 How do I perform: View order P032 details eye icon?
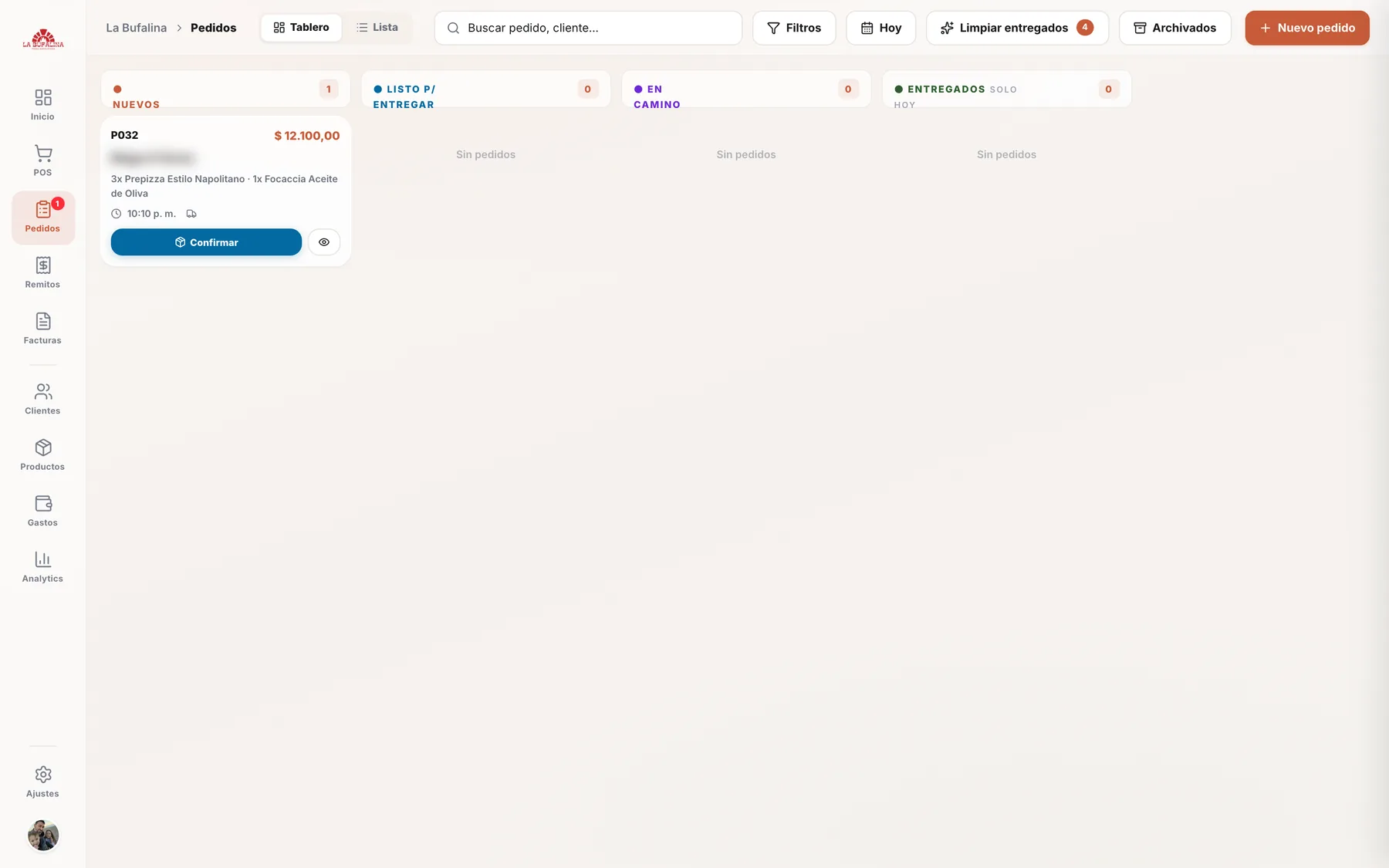point(324,242)
